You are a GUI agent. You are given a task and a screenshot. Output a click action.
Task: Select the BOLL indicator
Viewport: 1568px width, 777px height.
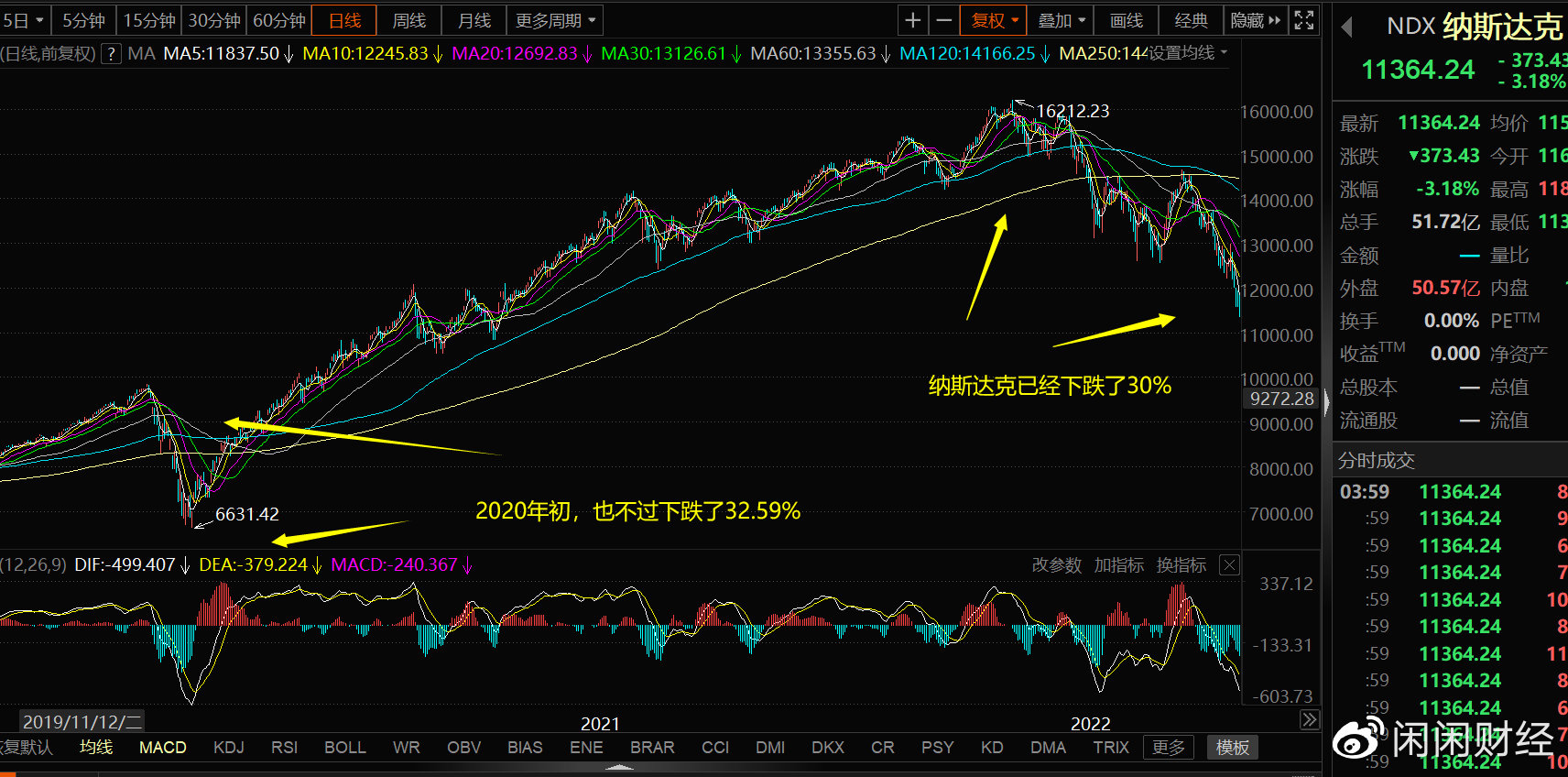345,748
